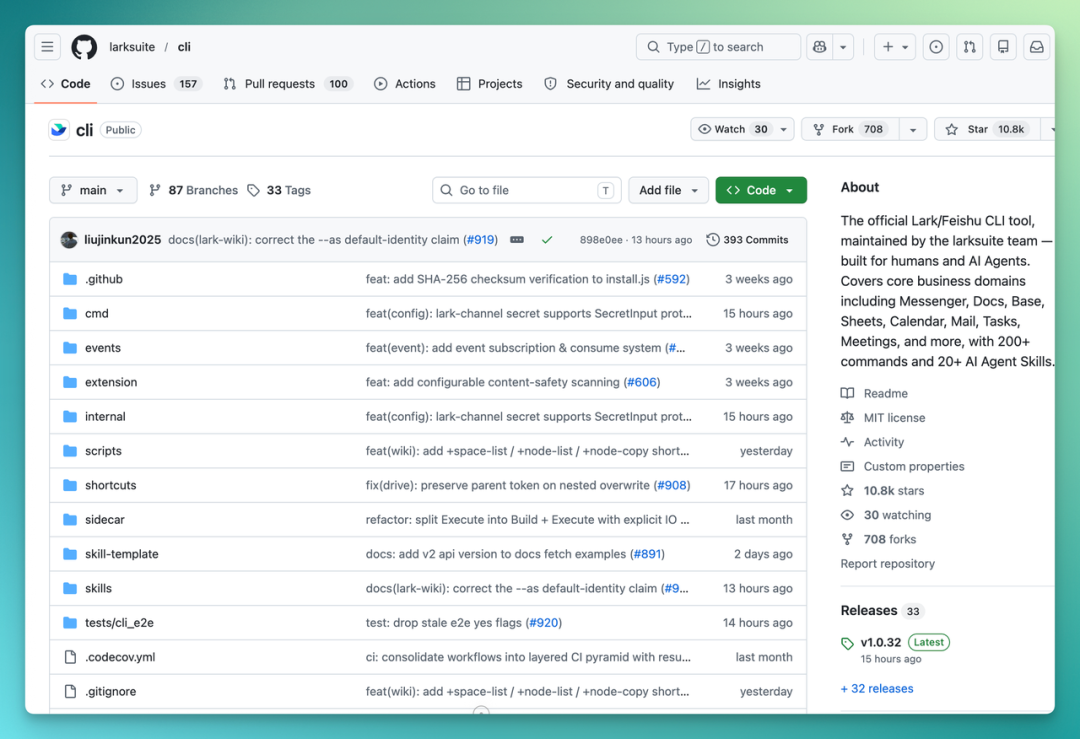Click the eye icon beside 30 watching
Screen dimensions: 1080x739
847,515
